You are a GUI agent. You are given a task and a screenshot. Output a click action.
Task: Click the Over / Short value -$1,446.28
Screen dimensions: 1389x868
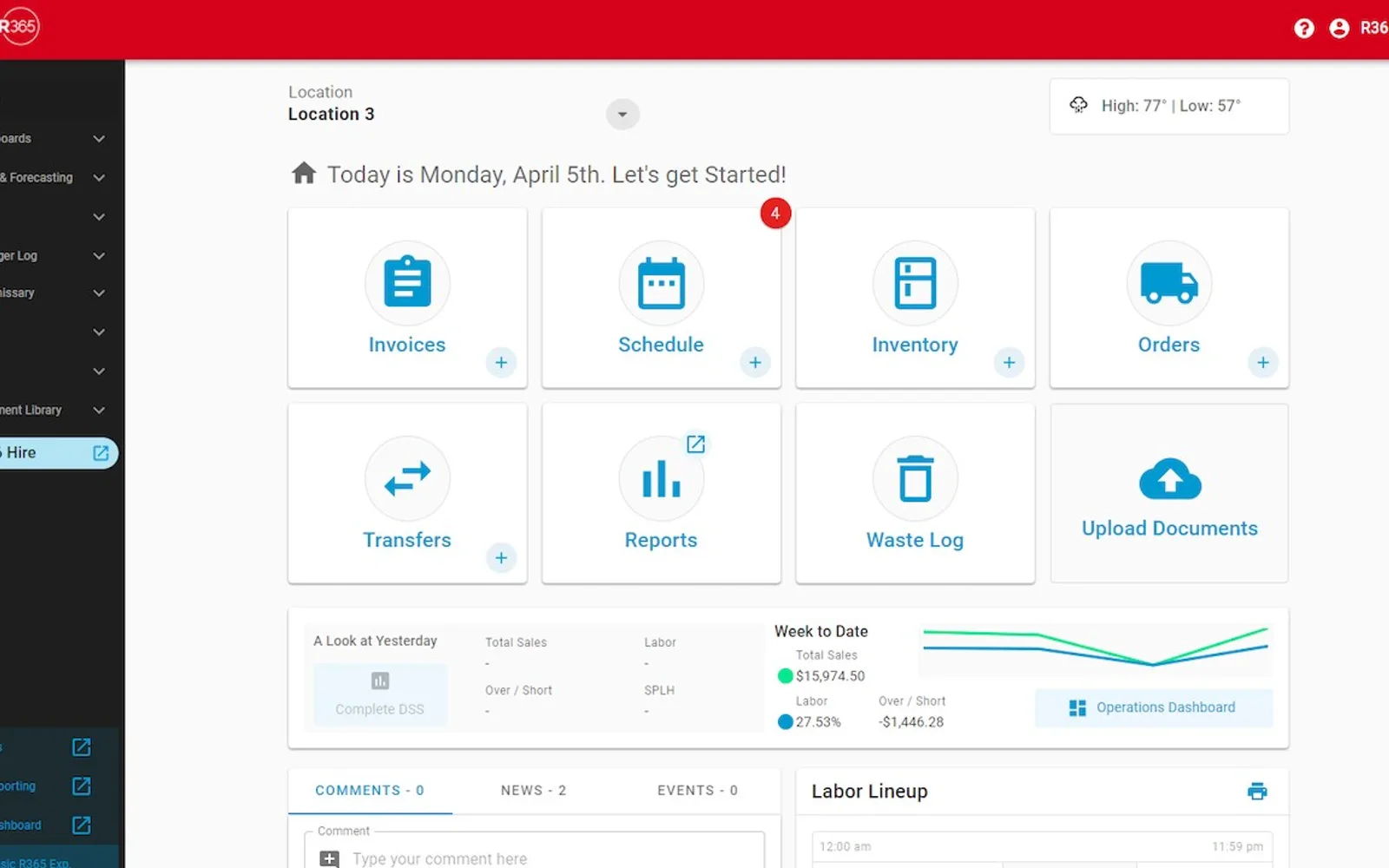tap(911, 722)
